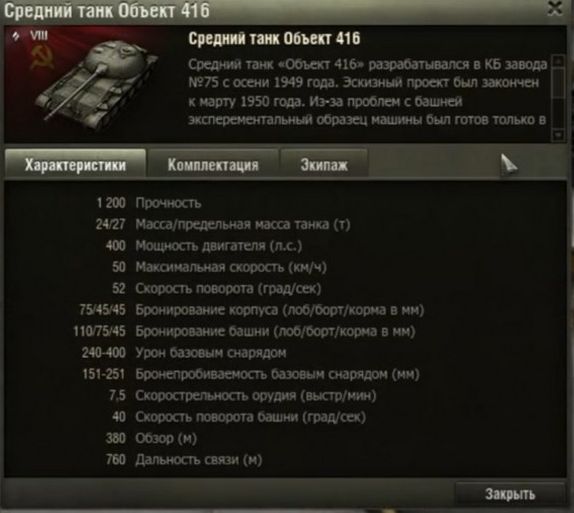Click description scrollbar down arrow
Screen dimensions: 574x513
558,135
